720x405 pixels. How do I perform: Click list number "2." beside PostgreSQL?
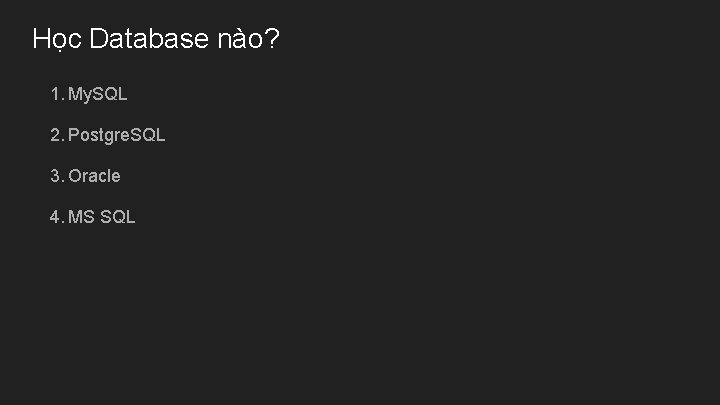[57, 135]
